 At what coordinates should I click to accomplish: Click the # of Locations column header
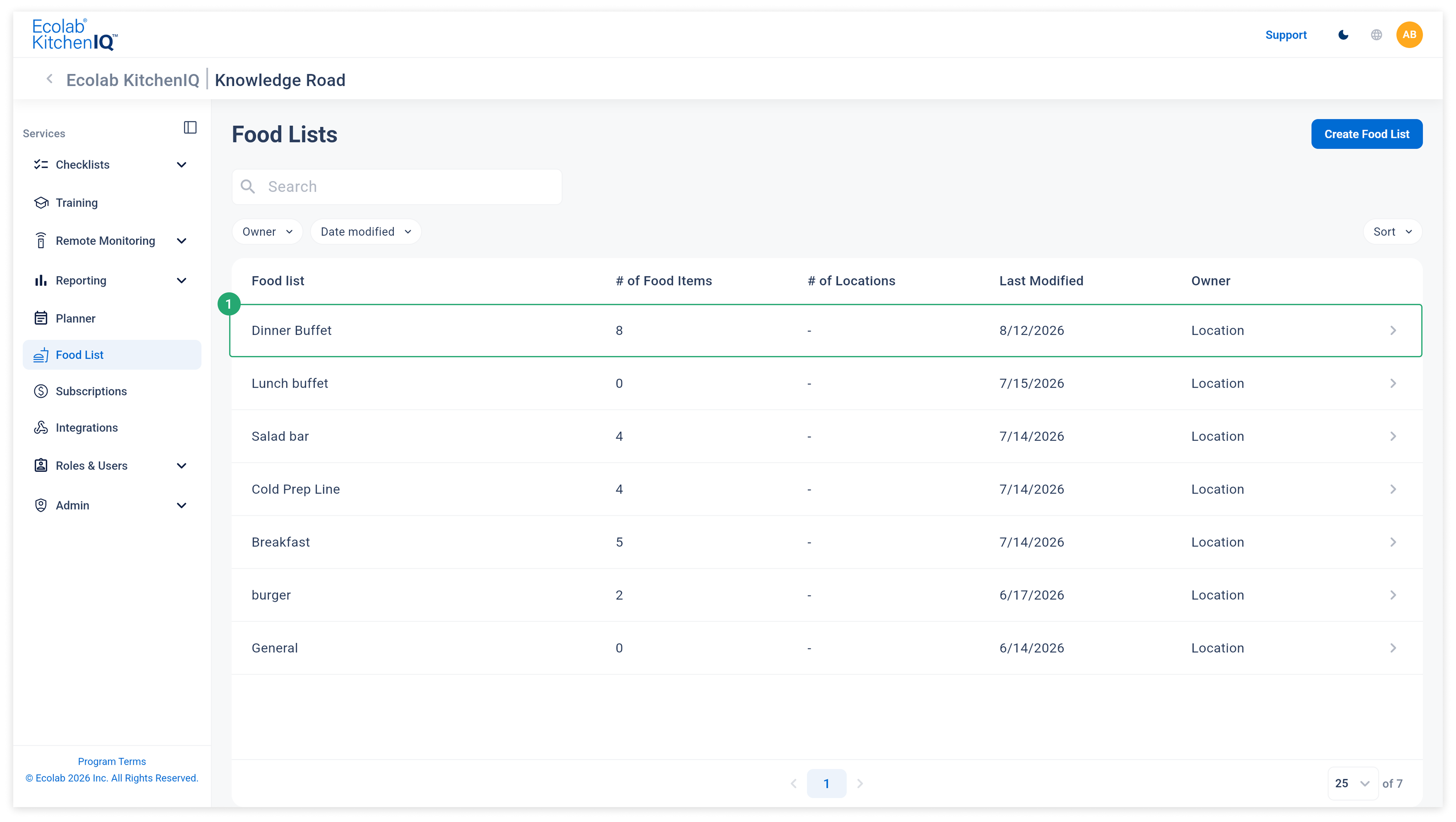851,281
